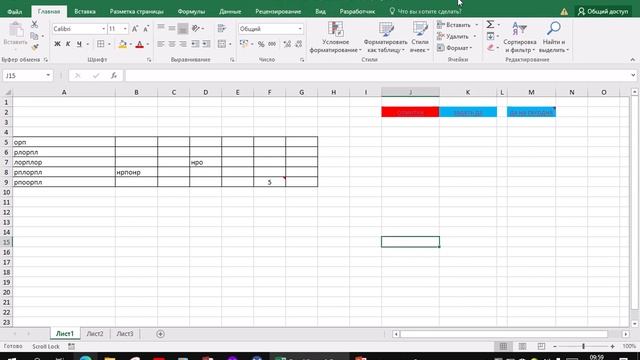This screenshot has width=640, height=360.
Task: Click the Что вы хотите сделать search box
Action: 425,11
